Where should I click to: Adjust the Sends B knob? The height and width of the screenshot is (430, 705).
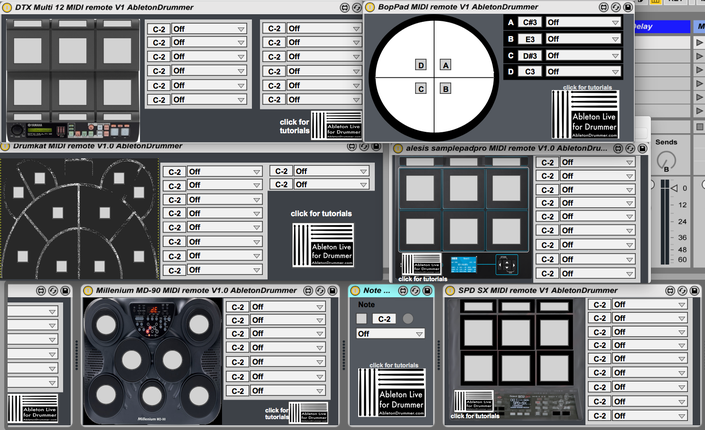pos(666,161)
